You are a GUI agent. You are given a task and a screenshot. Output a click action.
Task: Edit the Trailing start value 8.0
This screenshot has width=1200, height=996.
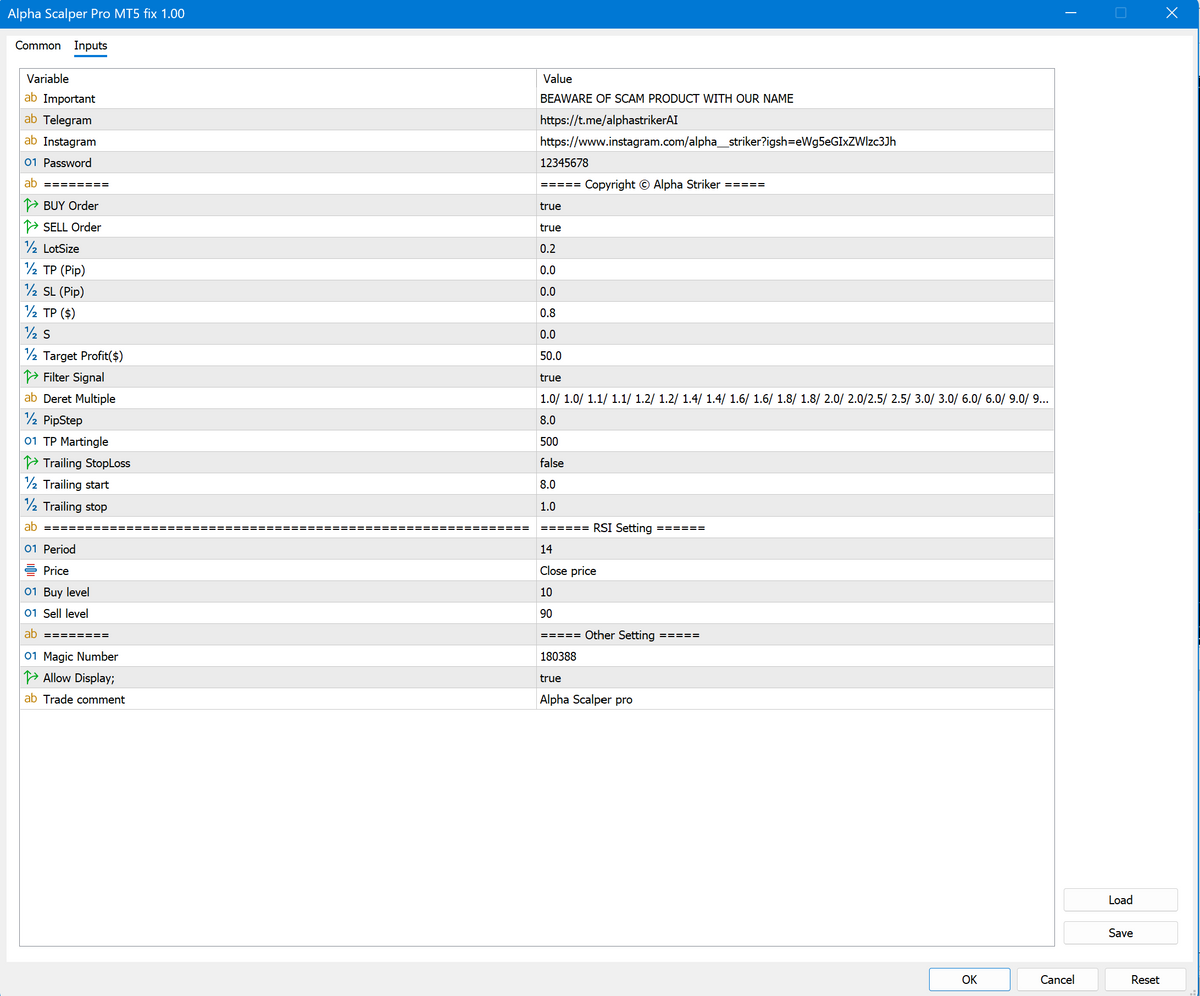point(795,485)
